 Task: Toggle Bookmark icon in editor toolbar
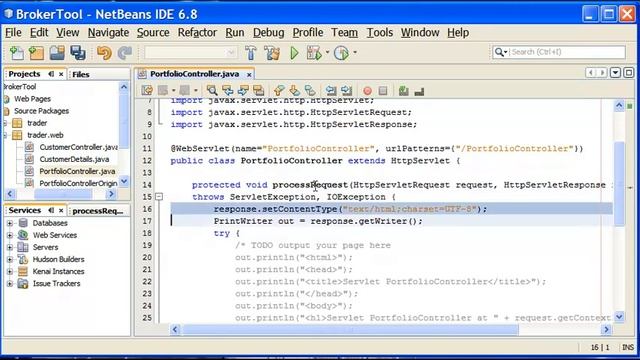tap(310, 90)
